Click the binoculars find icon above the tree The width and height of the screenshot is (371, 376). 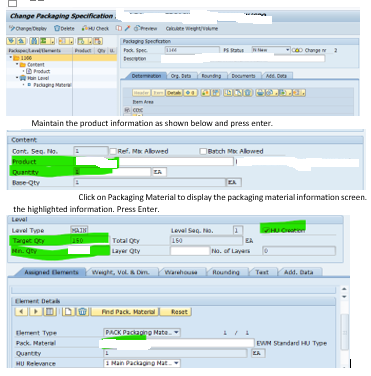coord(33,41)
